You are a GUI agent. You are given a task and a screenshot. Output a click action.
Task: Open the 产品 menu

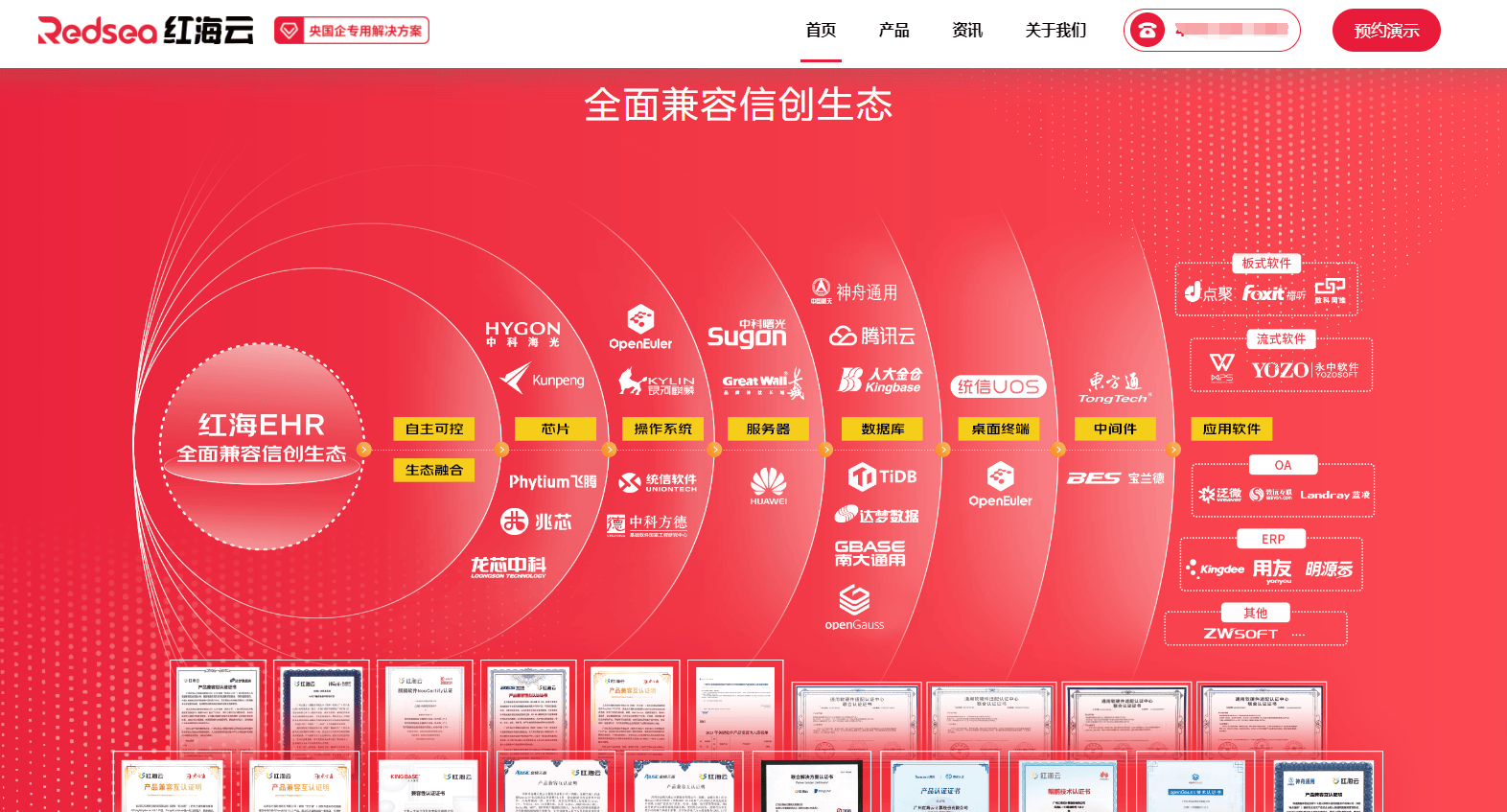pyautogui.click(x=893, y=31)
